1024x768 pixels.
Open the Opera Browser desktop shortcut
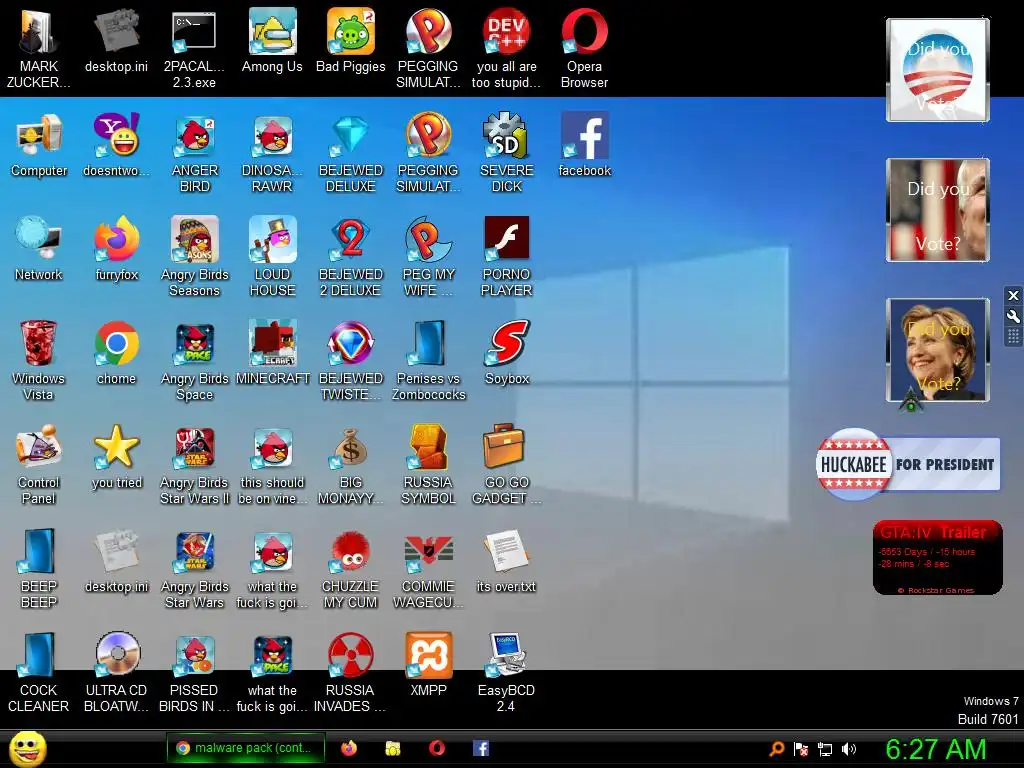point(584,48)
